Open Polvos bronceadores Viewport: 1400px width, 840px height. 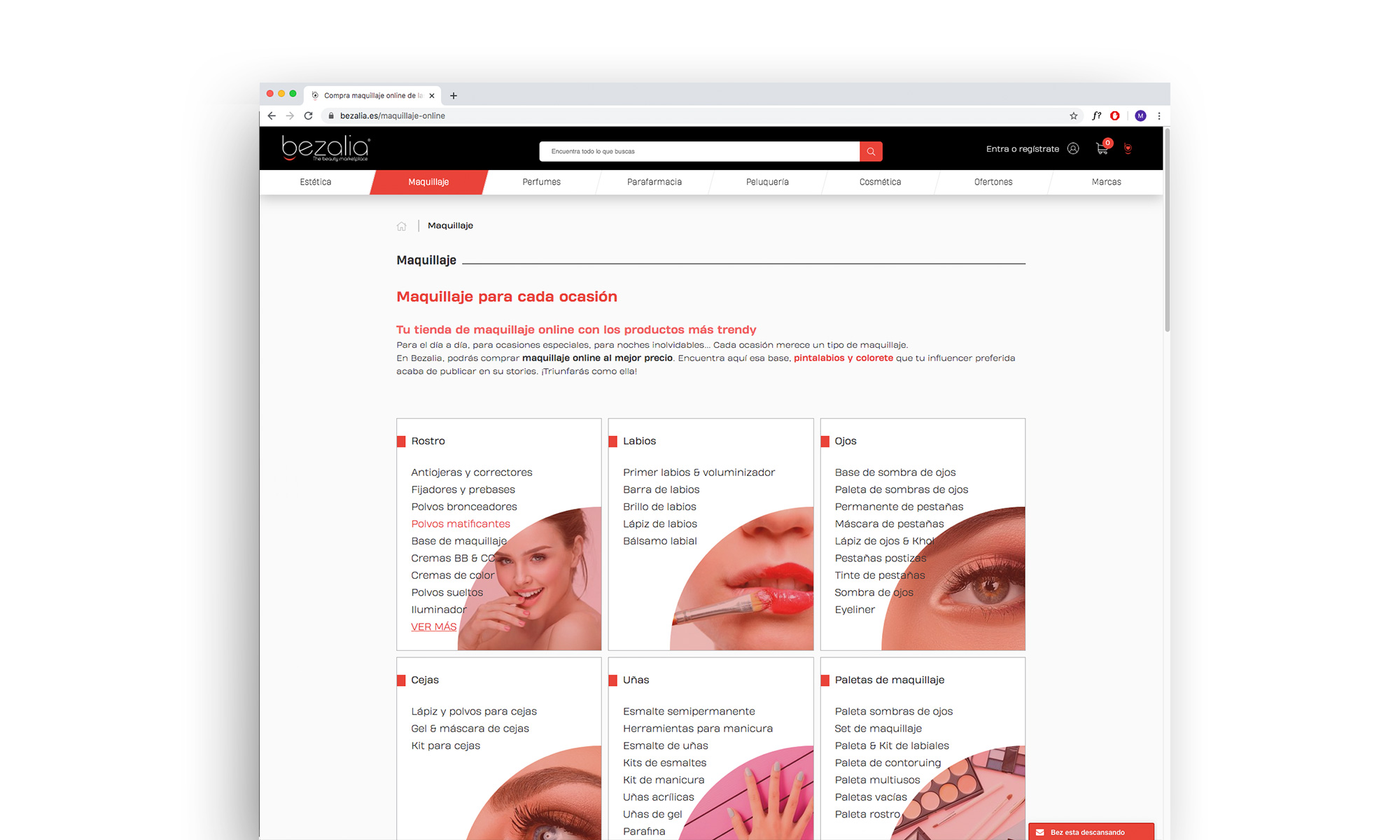pos(464,507)
